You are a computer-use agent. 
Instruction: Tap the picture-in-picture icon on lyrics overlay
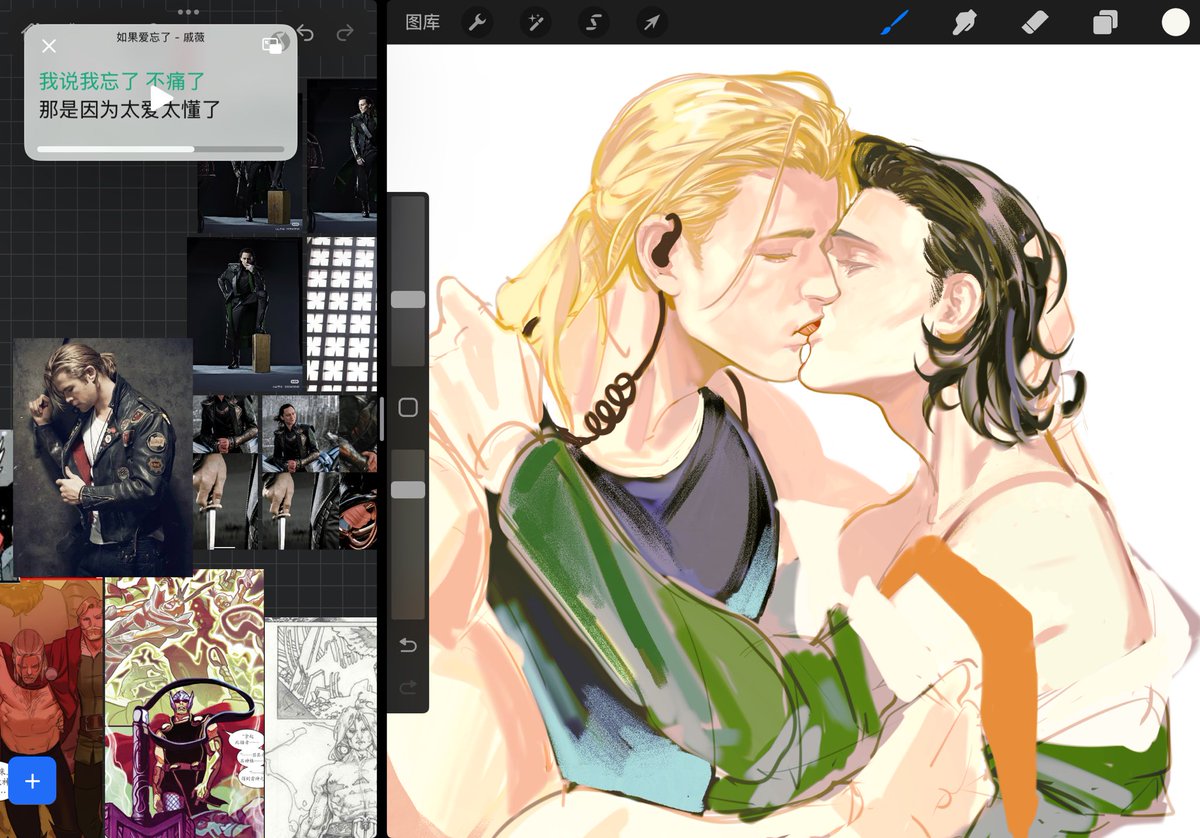click(272, 44)
